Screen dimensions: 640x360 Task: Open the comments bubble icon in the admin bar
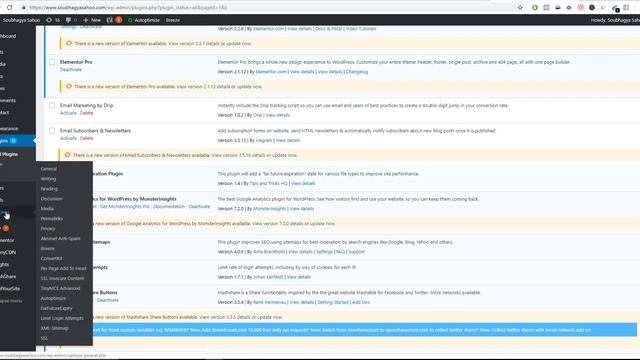click(71, 20)
